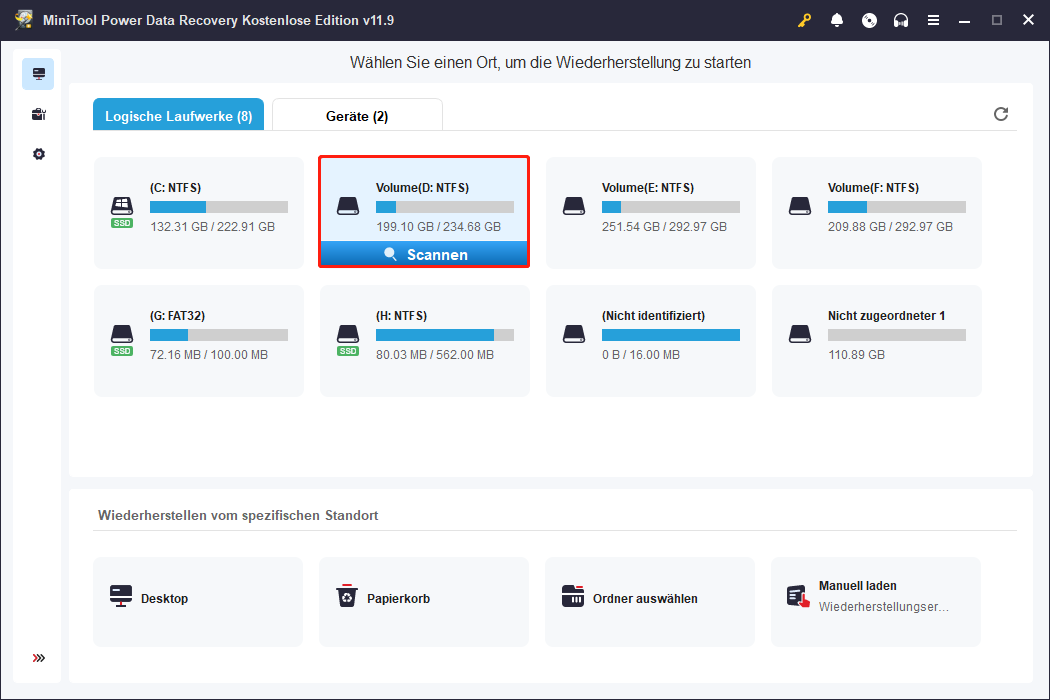Viewport: 1050px width, 700px height.
Task: Click the Volume F usage bar
Action: click(897, 207)
